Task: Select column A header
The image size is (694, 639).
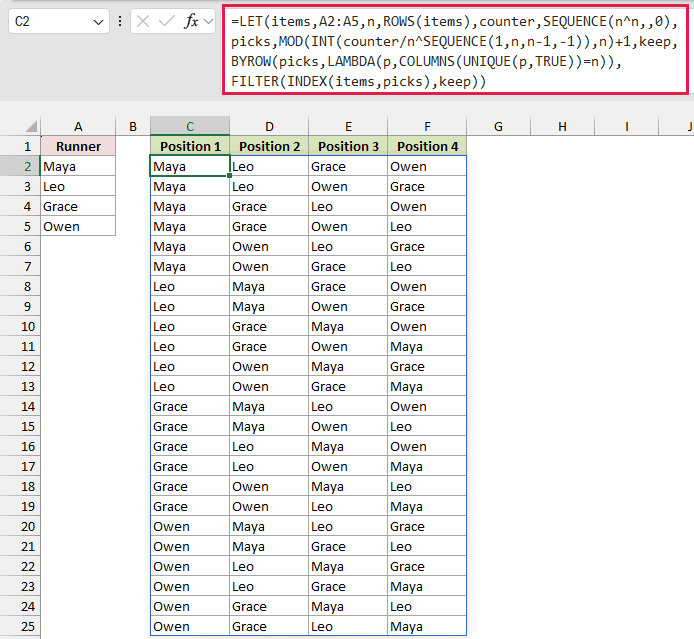Action: pos(78,127)
